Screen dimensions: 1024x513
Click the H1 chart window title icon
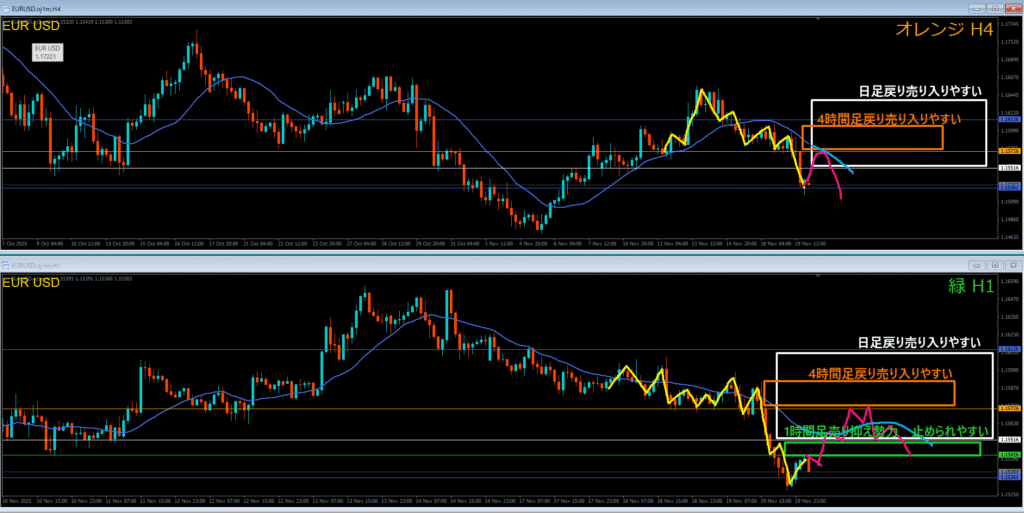tap(5, 266)
